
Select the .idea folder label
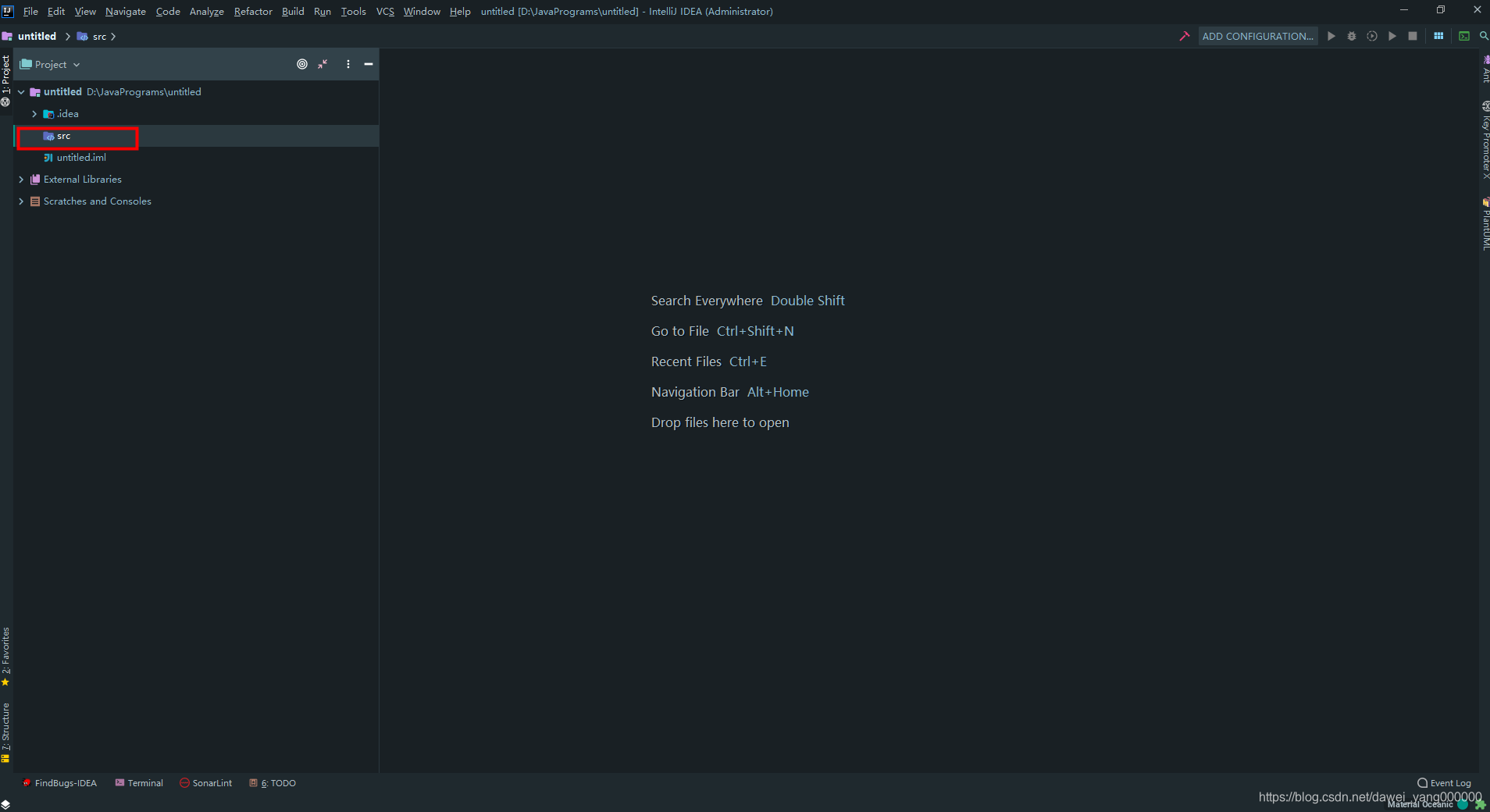coord(68,114)
